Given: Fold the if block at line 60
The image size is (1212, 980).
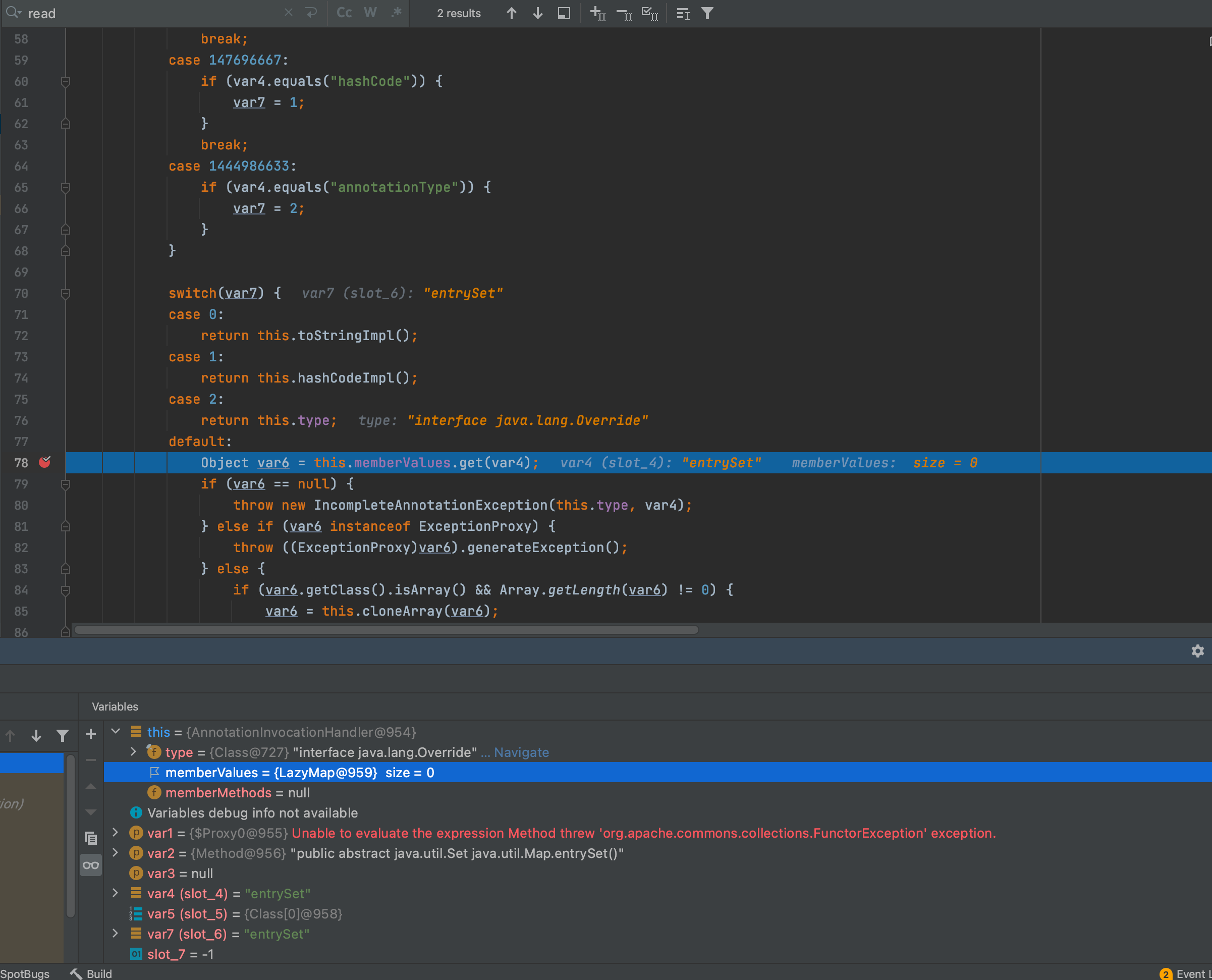Looking at the screenshot, I should [x=66, y=82].
